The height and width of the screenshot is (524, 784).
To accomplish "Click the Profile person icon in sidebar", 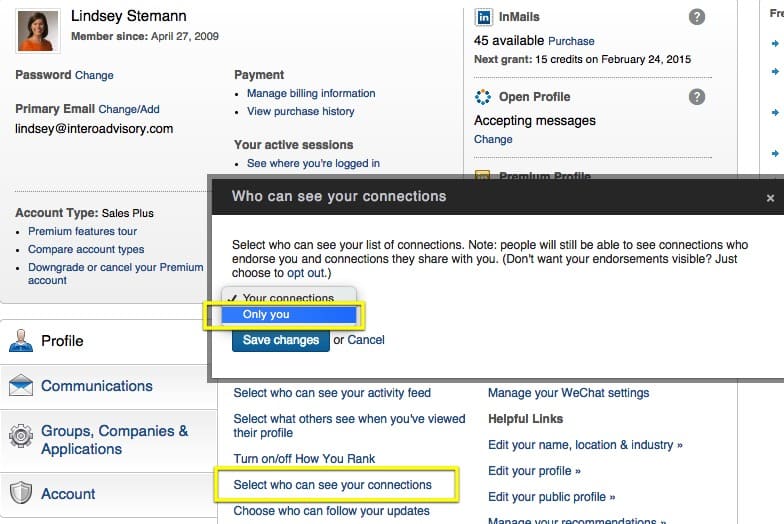I will (x=20, y=340).
